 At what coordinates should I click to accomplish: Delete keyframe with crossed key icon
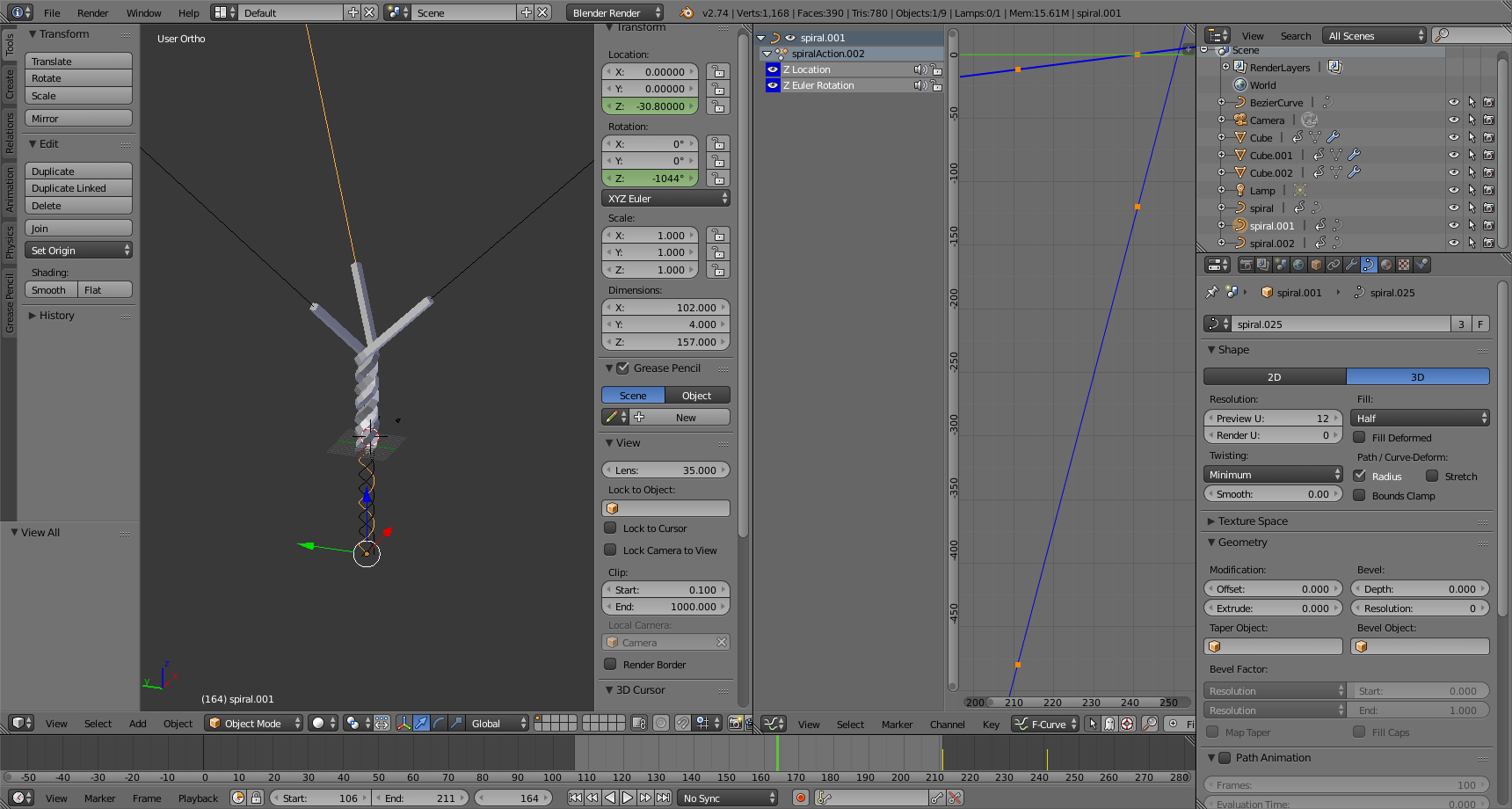(x=955, y=798)
